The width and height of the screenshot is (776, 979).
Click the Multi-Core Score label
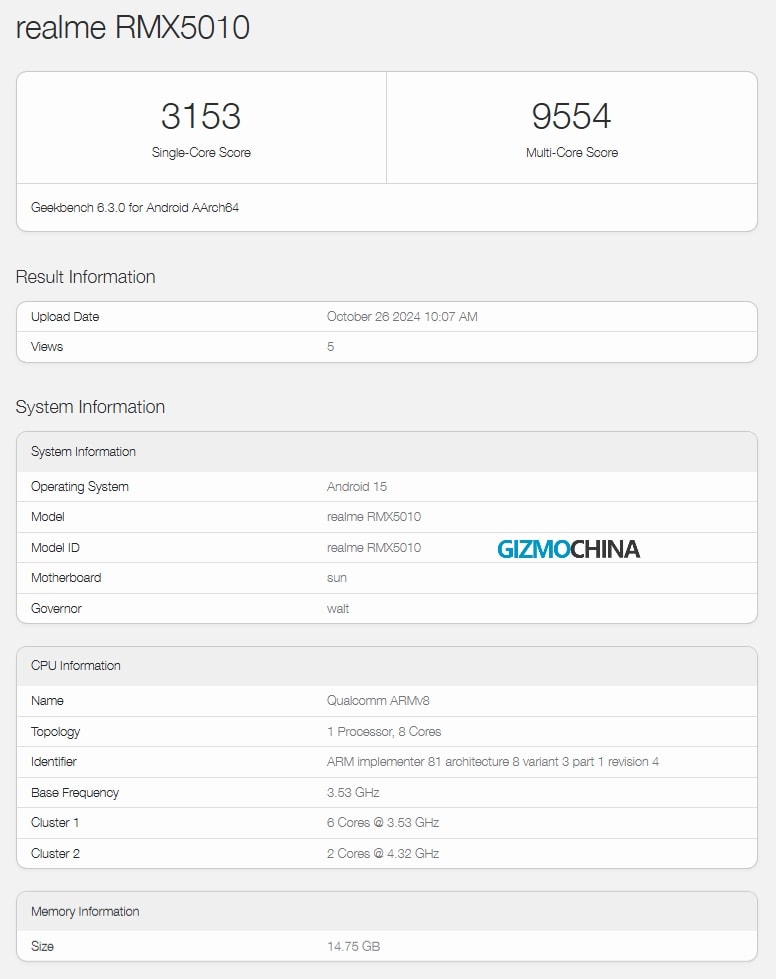(x=571, y=153)
